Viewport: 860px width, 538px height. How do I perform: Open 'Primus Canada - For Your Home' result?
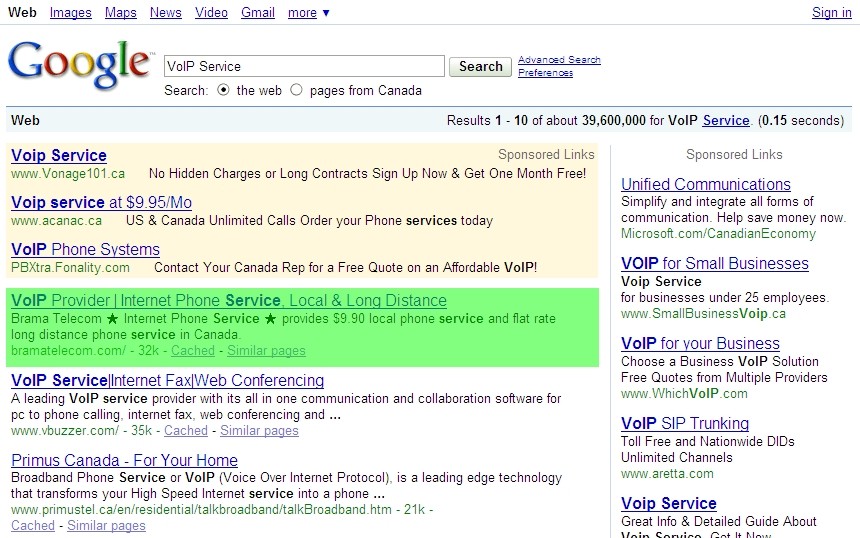pos(125,460)
